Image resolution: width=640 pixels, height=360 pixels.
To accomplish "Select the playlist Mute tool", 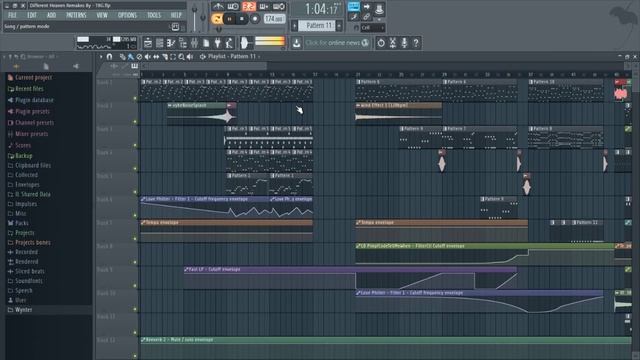I will [148, 57].
